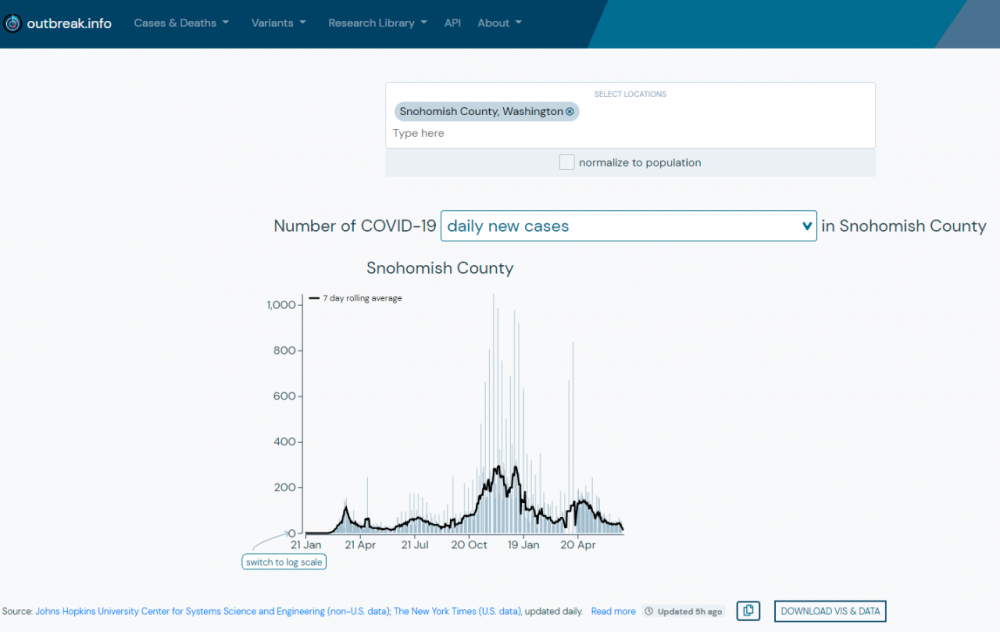The image size is (1000, 632).
Task: Expand the Cases & Deaths menu
Action: (x=181, y=23)
